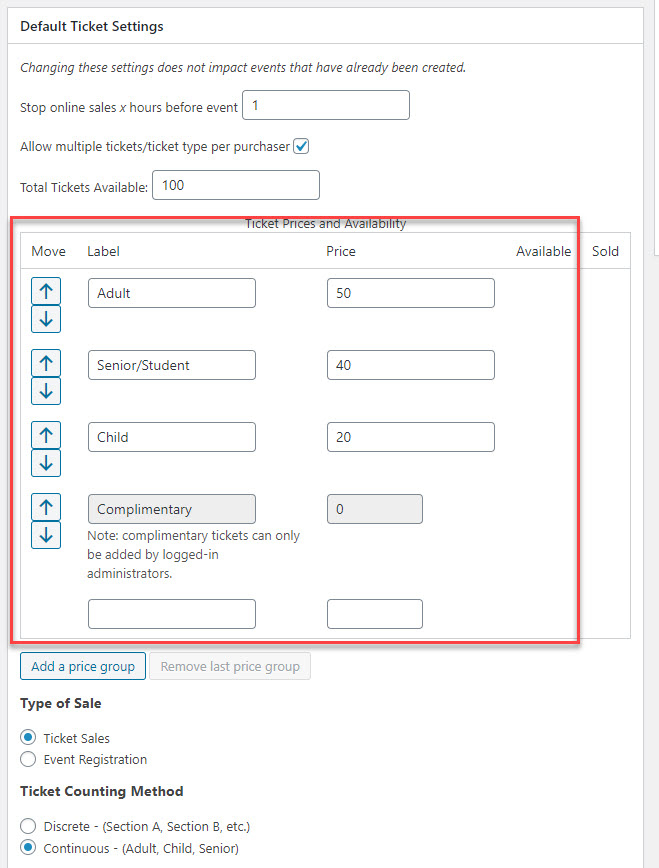Move the Child price group up
Screen dimensions: 659x868
coord(46,435)
